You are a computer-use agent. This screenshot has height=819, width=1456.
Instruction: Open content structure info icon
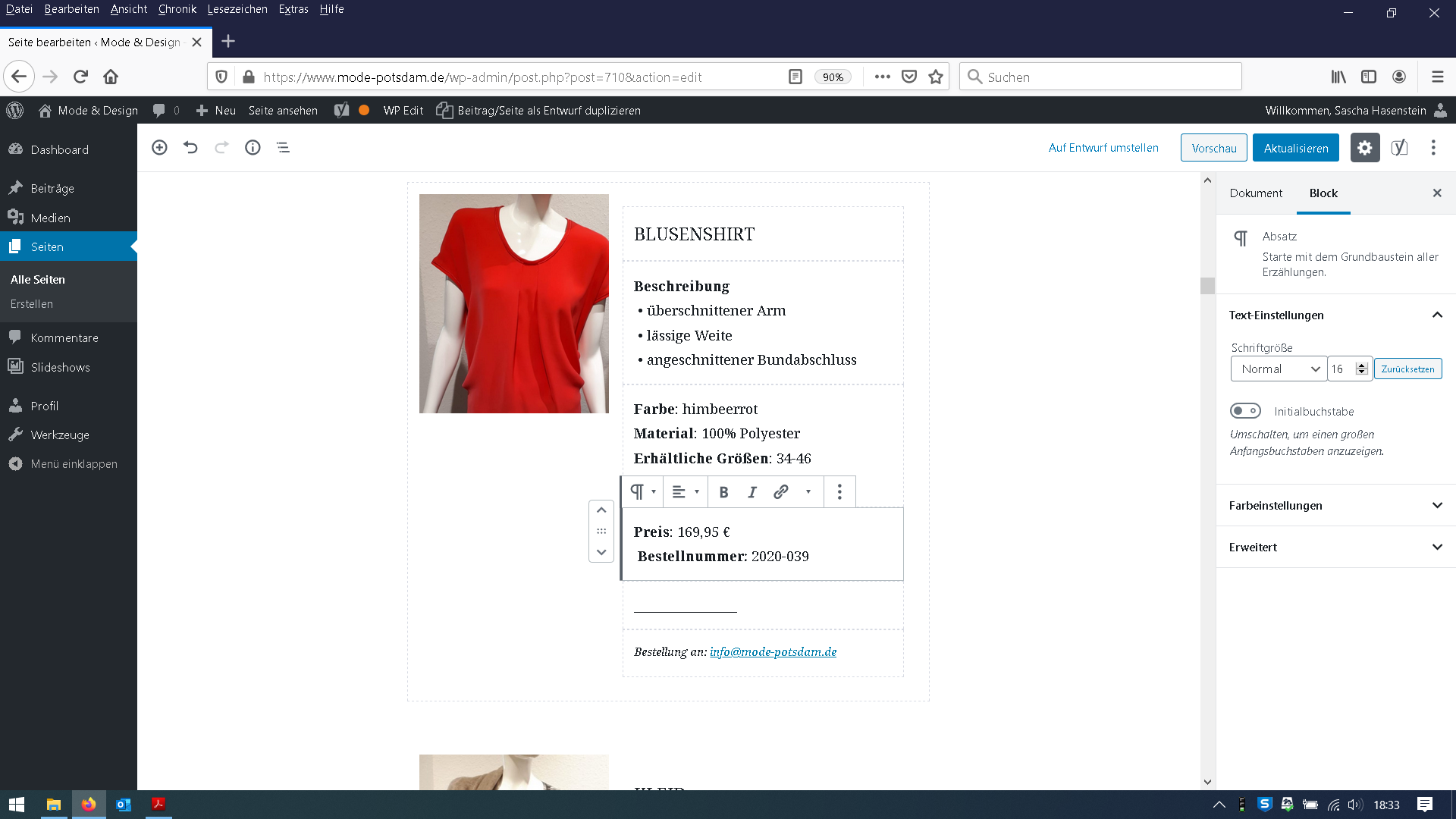253,148
